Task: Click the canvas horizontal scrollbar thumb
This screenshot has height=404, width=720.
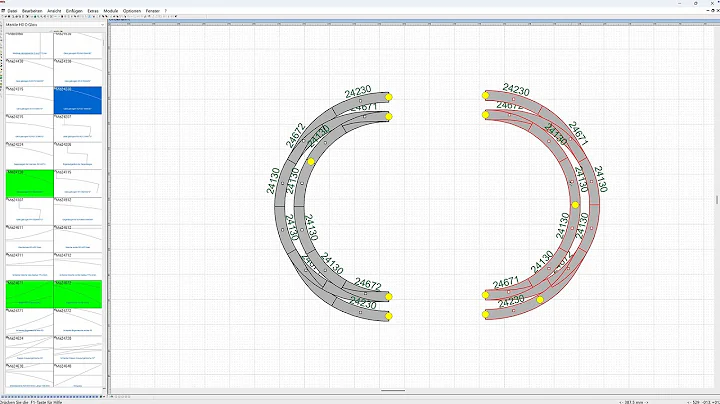Action: [393, 391]
